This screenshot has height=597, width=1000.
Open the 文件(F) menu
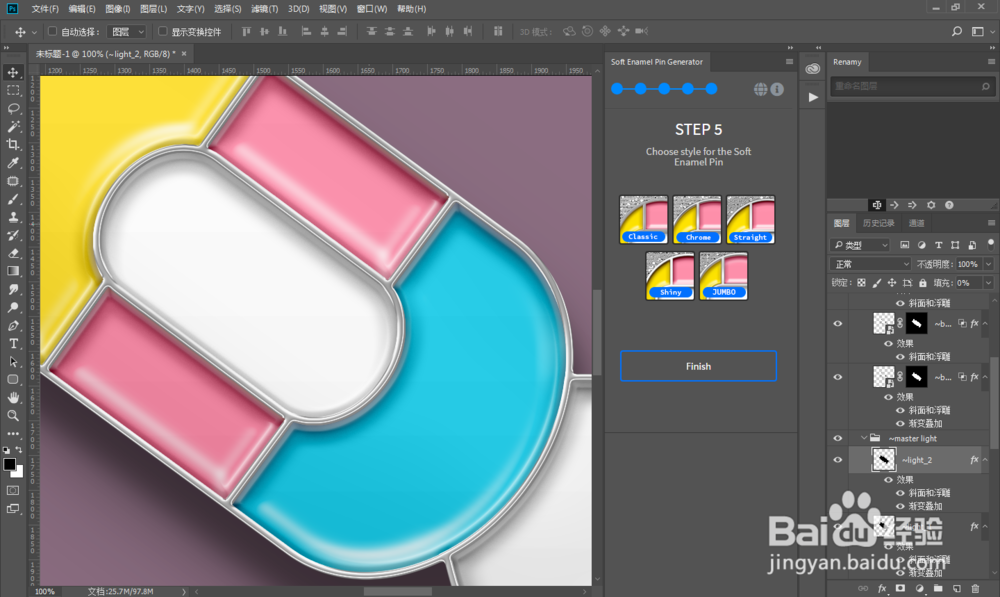45,9
